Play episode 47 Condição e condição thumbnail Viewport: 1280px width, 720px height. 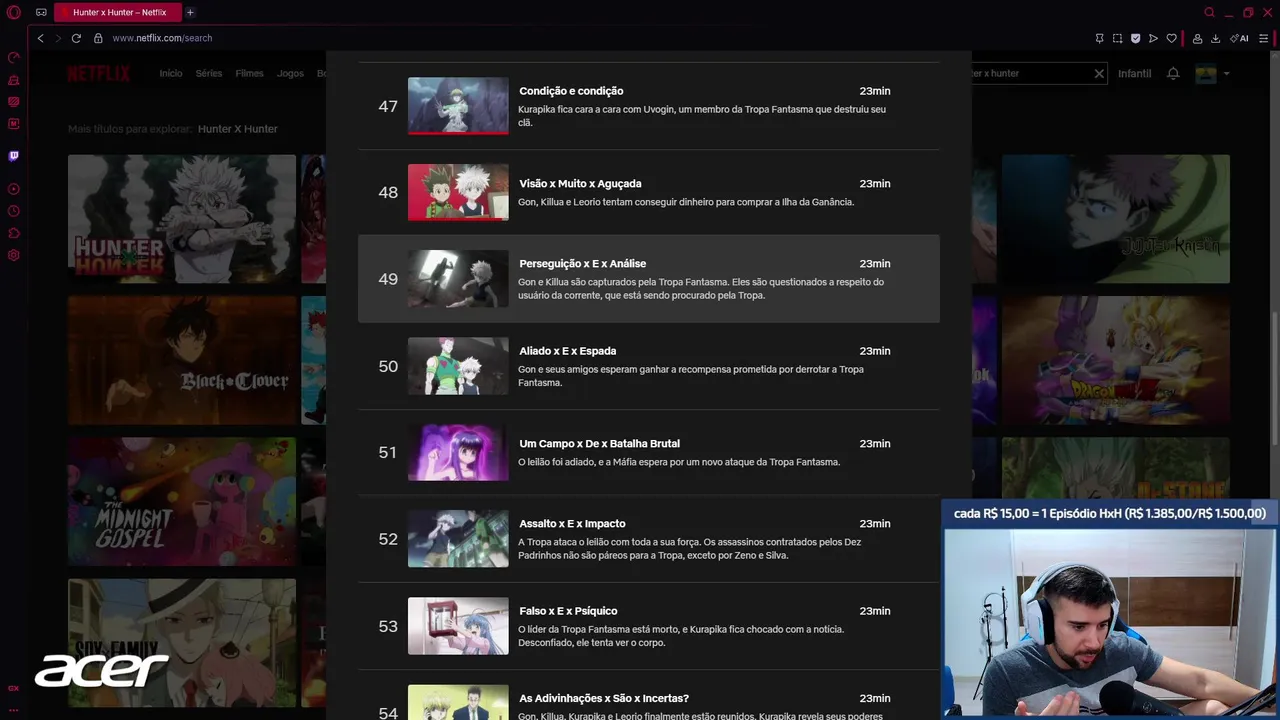(458, 105)
